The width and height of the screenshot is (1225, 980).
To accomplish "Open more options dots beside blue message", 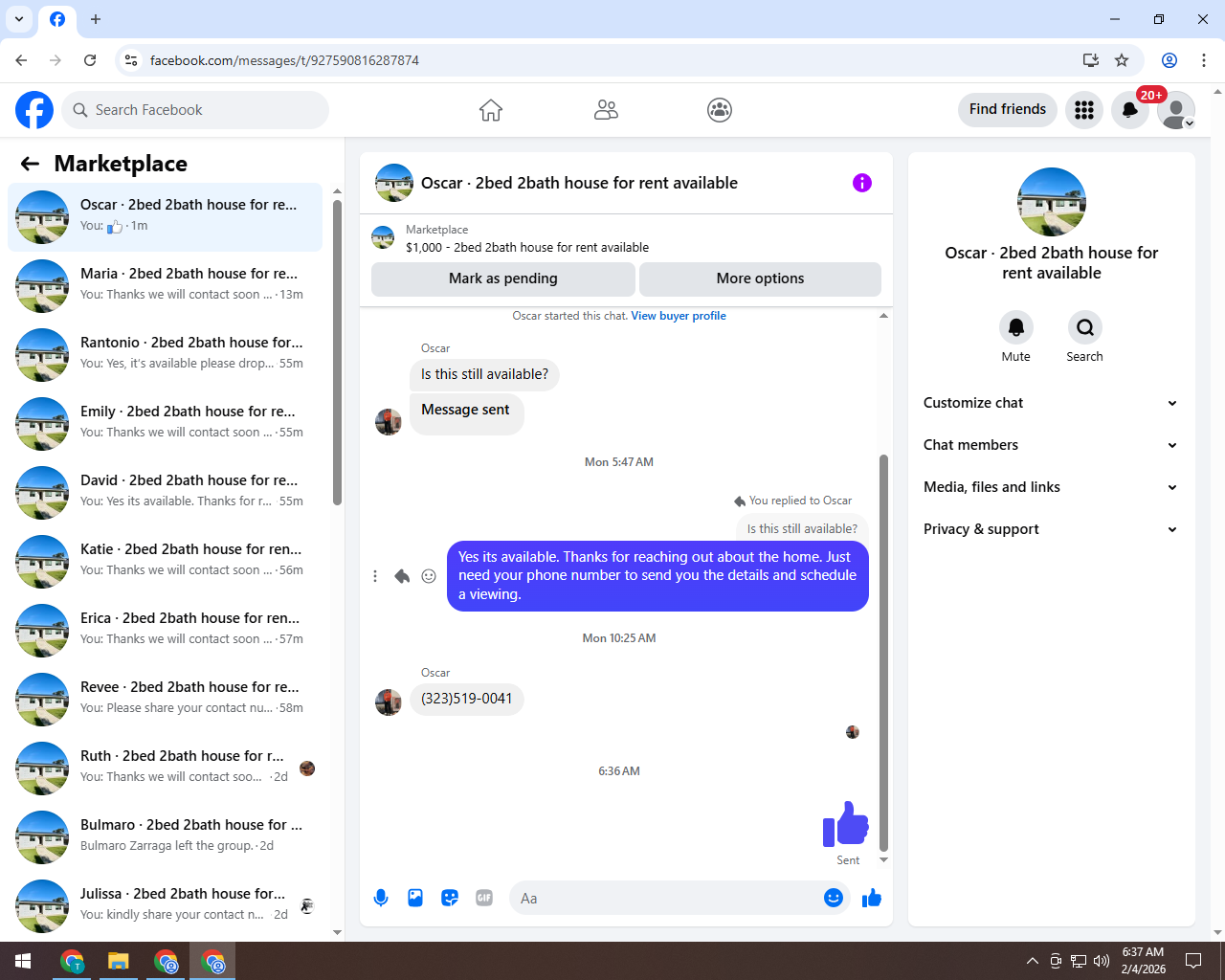I will 375,576.
